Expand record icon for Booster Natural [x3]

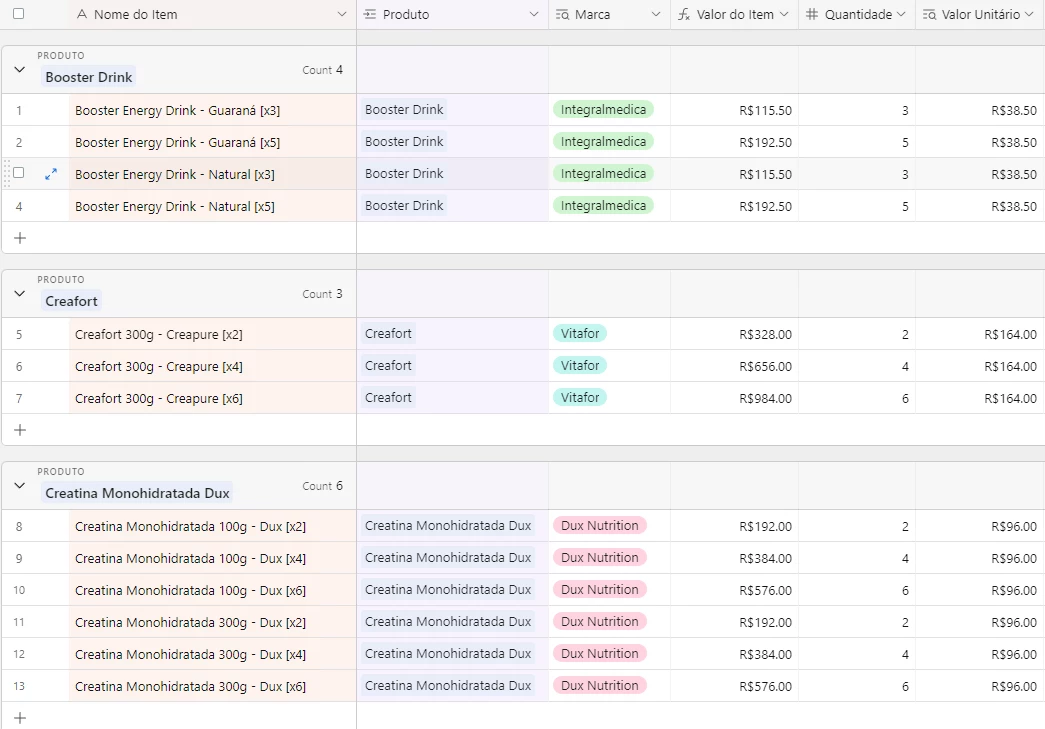tap(51, 174)
